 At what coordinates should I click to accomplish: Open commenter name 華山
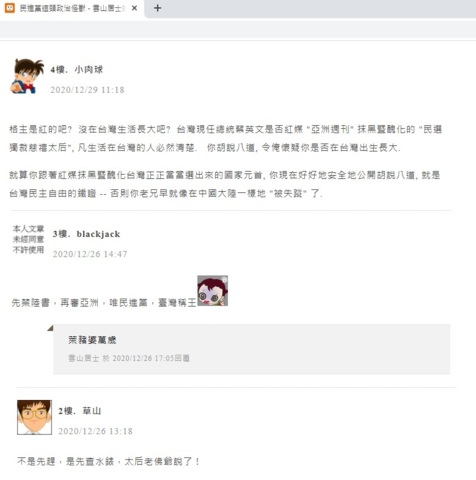[x=92, y=411]
